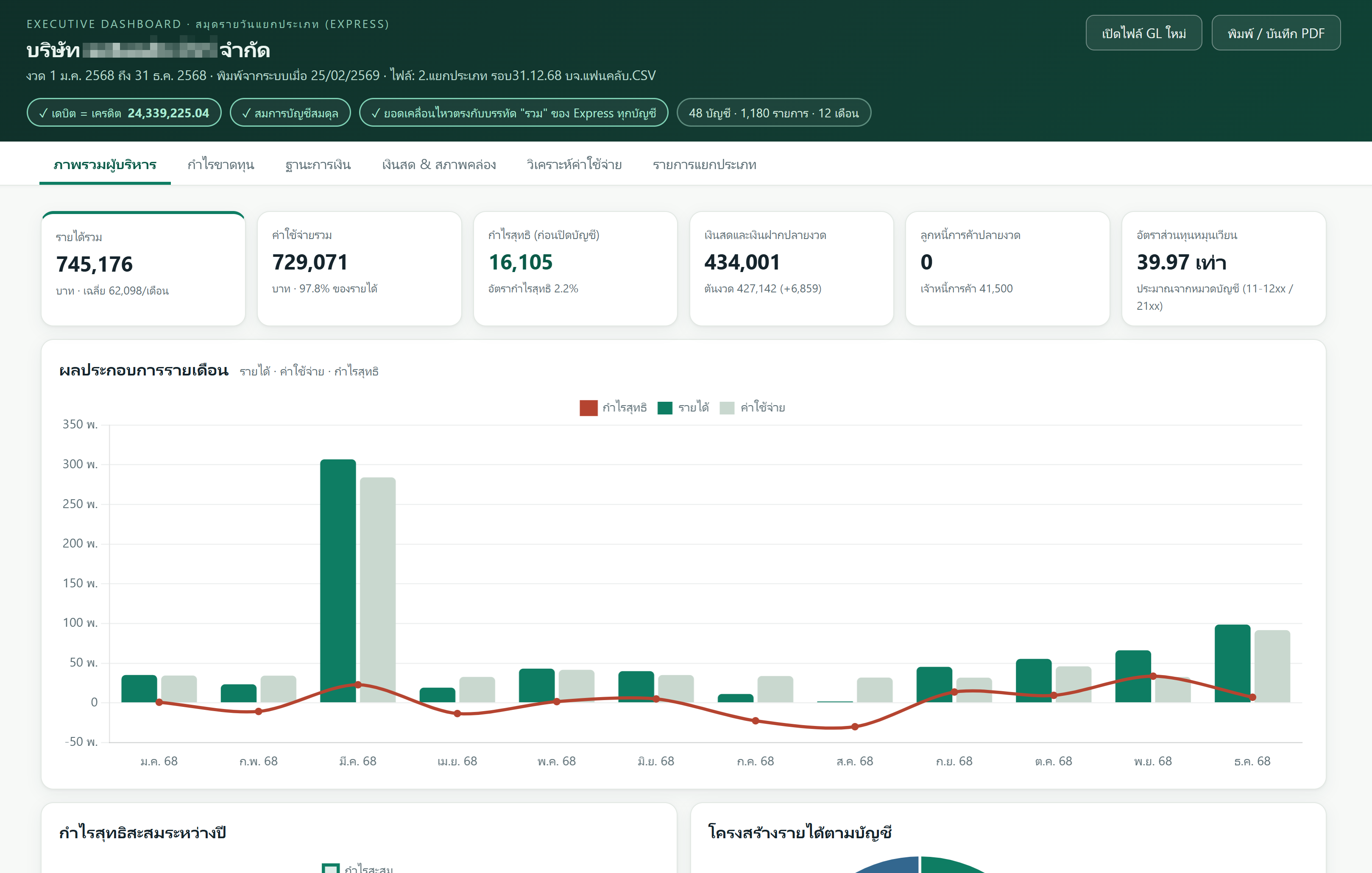Open the กำไรขาดทุน tab

[220, 164]
